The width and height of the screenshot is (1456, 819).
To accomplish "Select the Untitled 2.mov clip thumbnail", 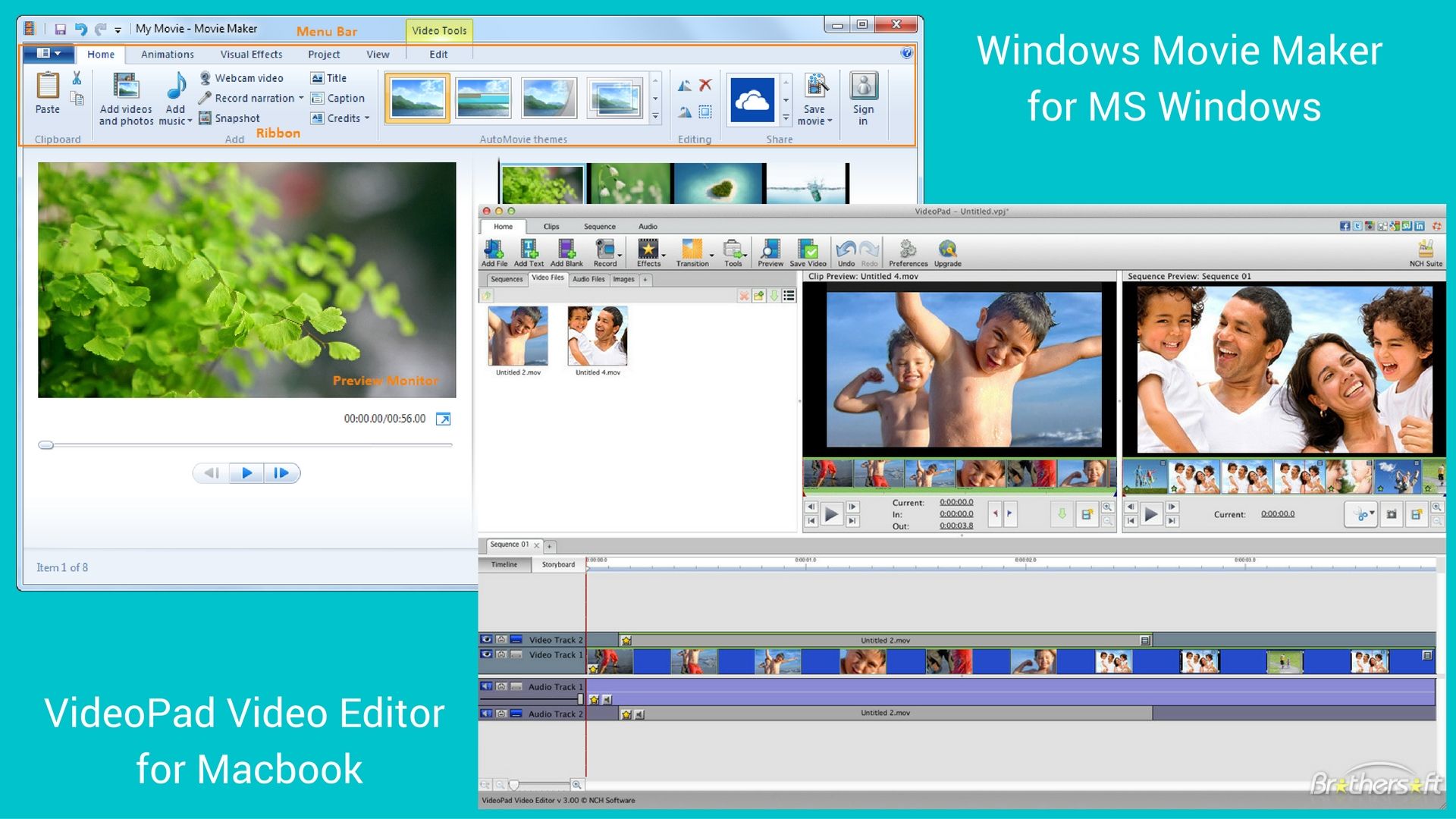I will pos(518,336).
